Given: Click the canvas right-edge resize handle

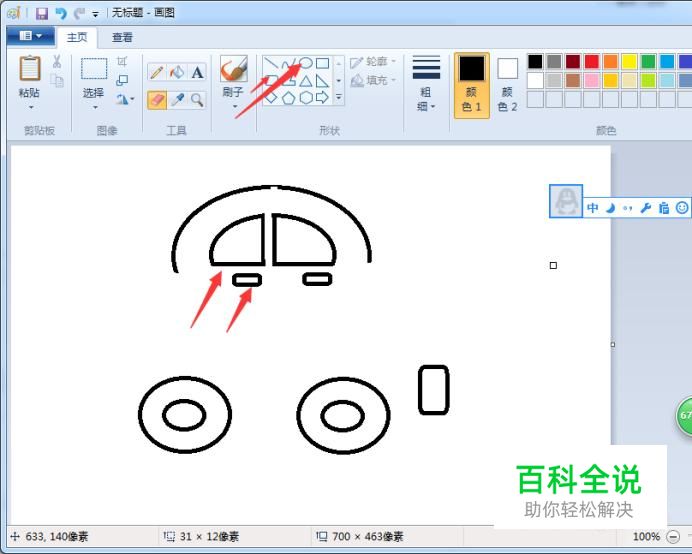Looking at the screenshot, I should tap(613, 344).
